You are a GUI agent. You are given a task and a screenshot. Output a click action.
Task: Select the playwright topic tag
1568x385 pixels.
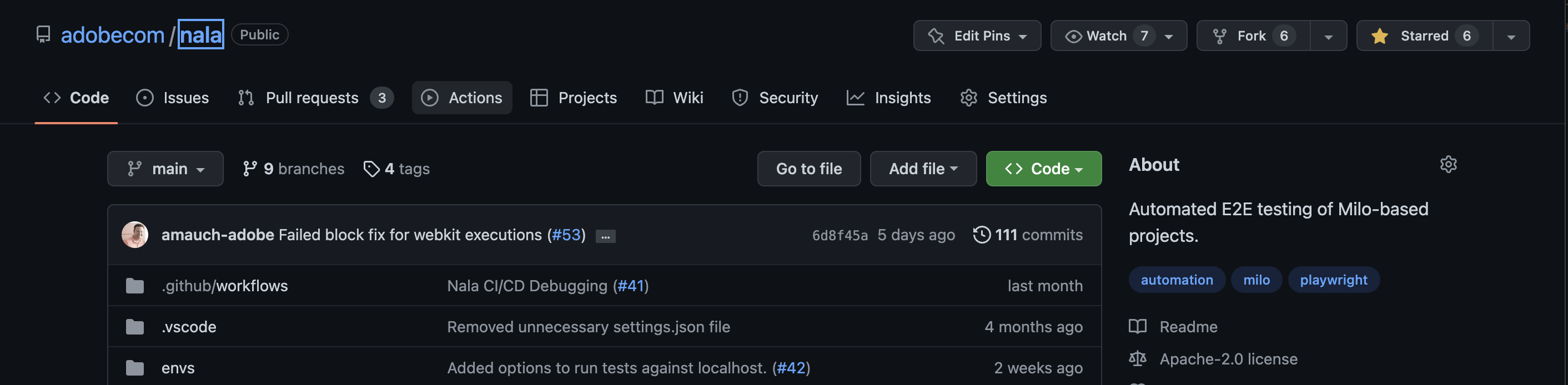(1334, 280)
